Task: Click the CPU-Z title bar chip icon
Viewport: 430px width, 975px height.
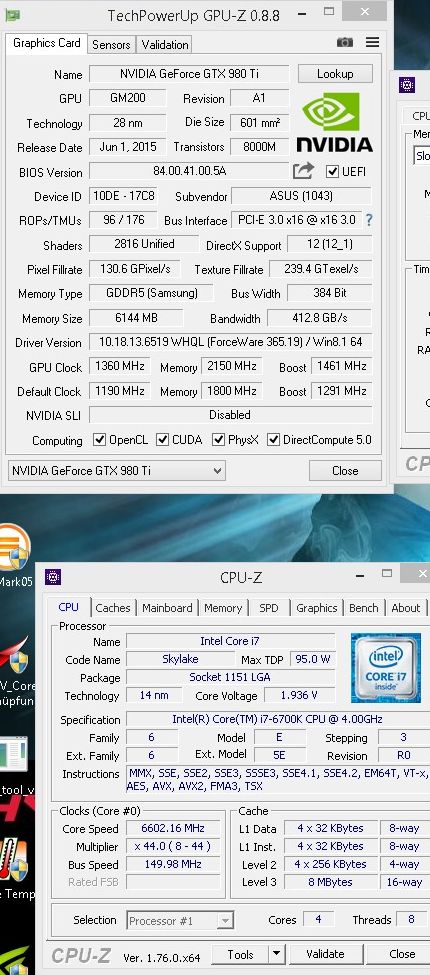Action: [53, 577]
